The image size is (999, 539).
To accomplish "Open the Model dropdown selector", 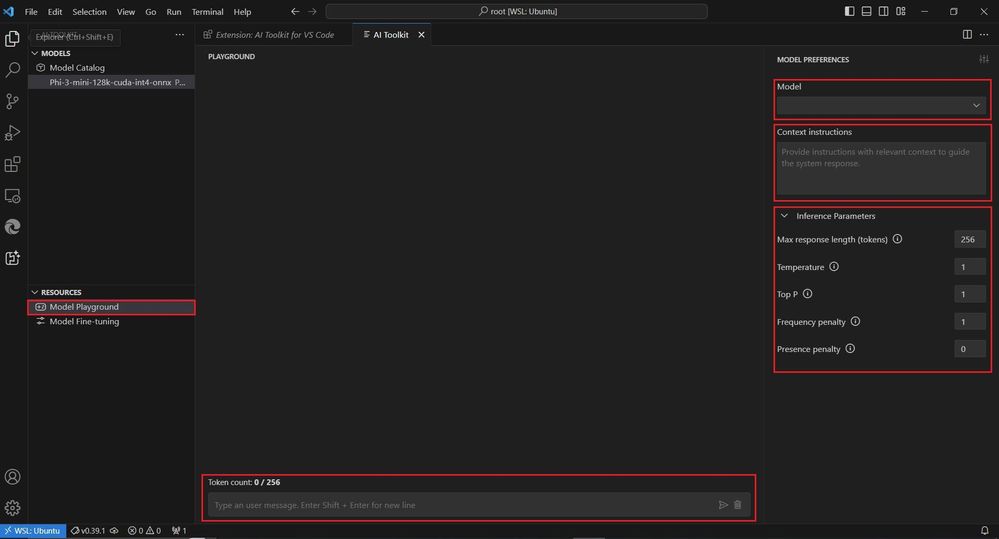I will click(x=881, y=105).
